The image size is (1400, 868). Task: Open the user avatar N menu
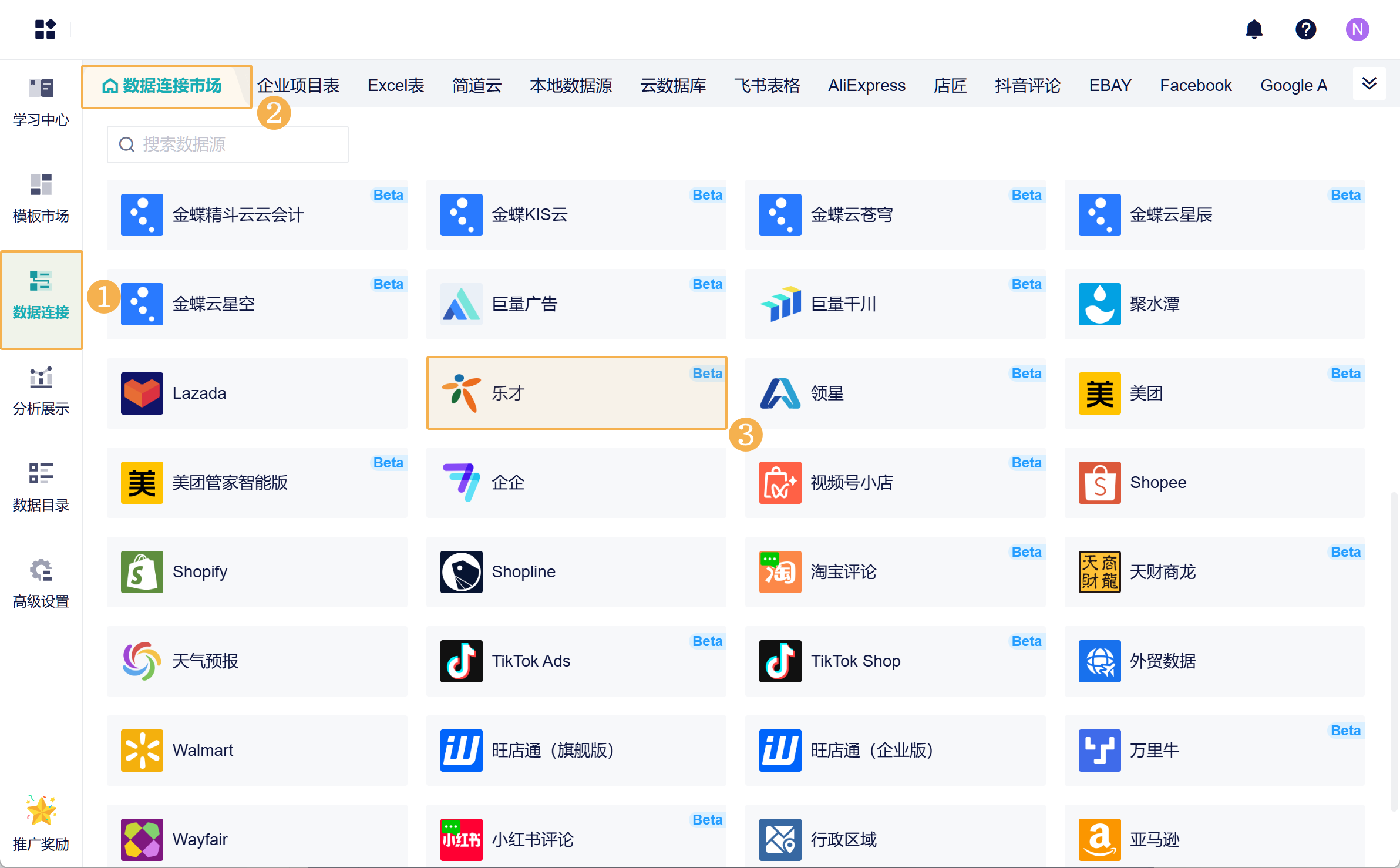click(x=1357, y=29)
